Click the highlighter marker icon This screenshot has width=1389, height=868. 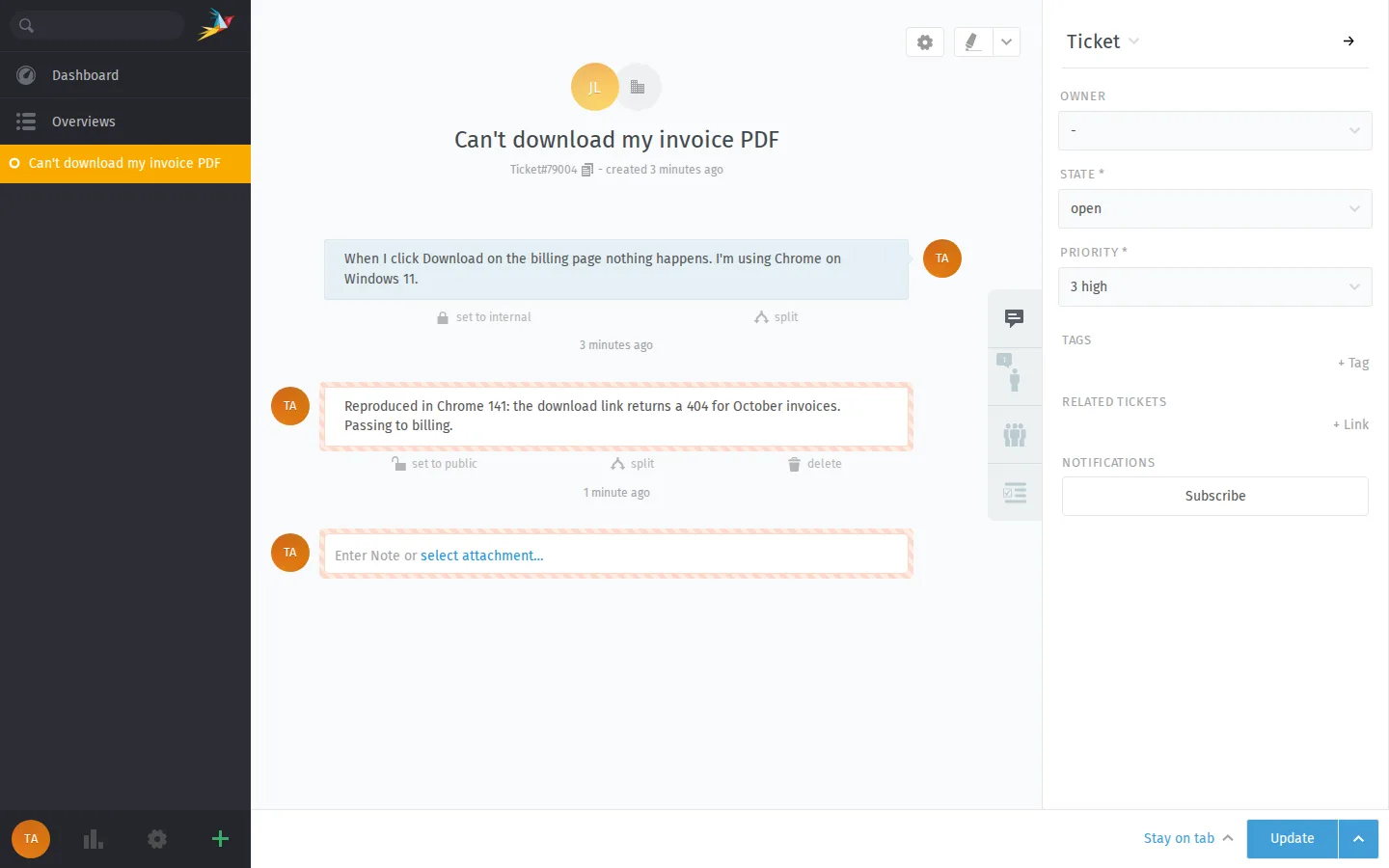(972, 42)
